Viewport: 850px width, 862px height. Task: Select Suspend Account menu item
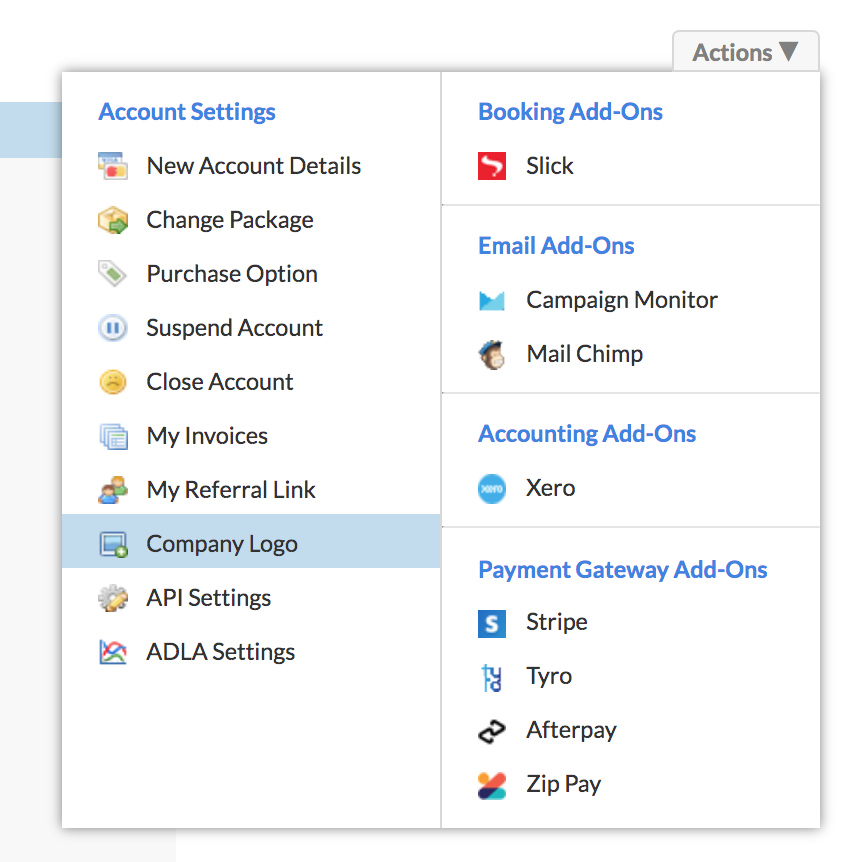point(251,328)
